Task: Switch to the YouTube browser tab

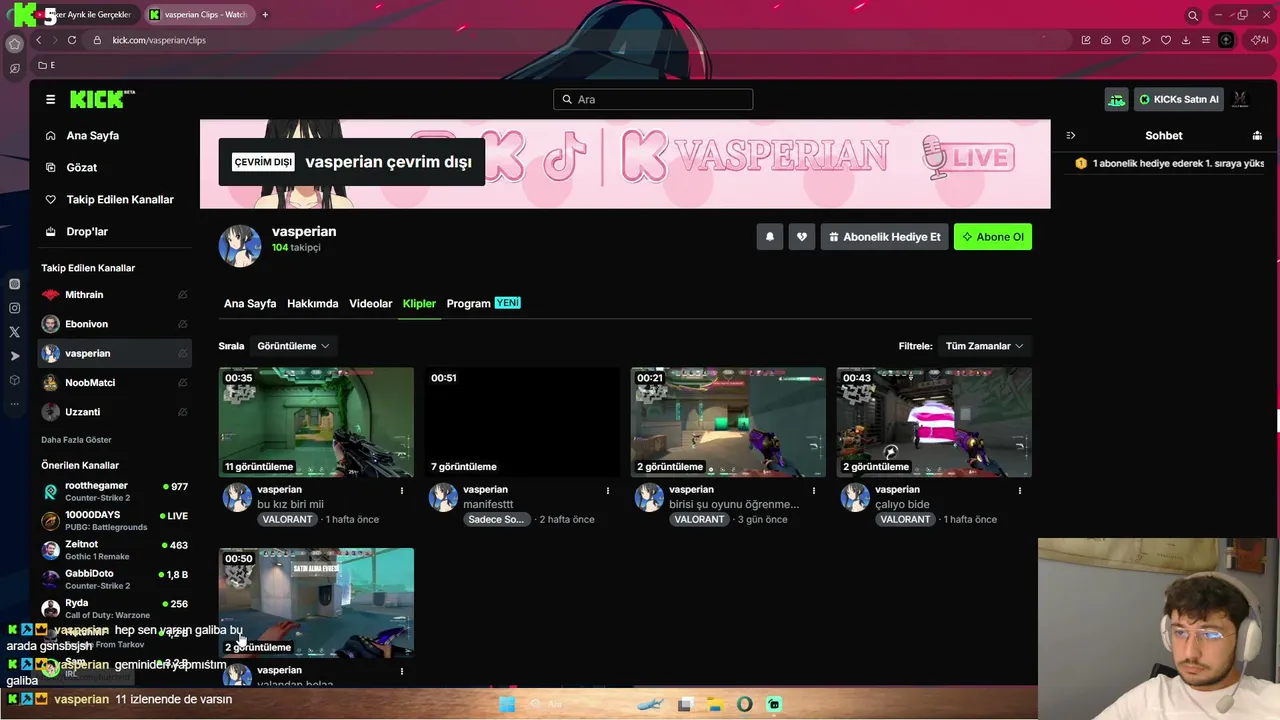Action: pos(85,15)
